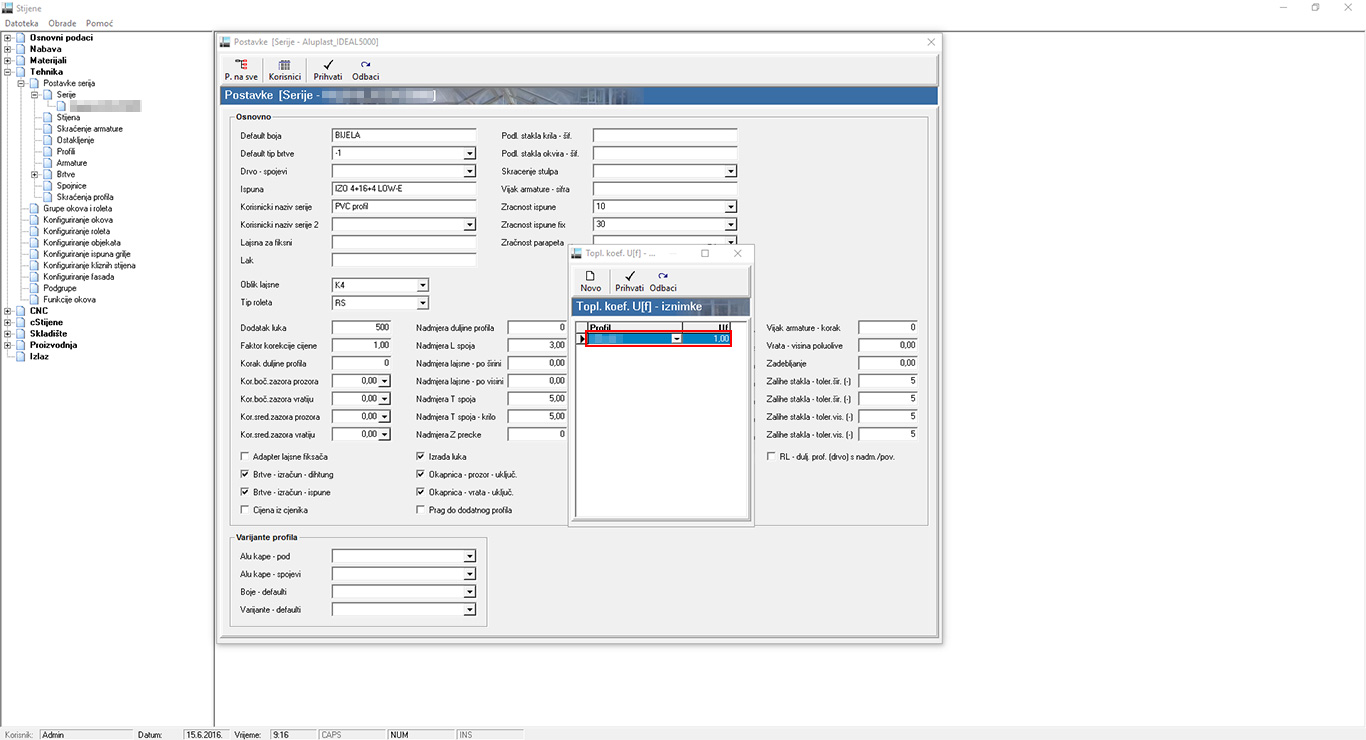This screenshot has height=740, width=1366.
Task: Open 'Varijante - defaulti' dropdown
Action: click(469, 609)
